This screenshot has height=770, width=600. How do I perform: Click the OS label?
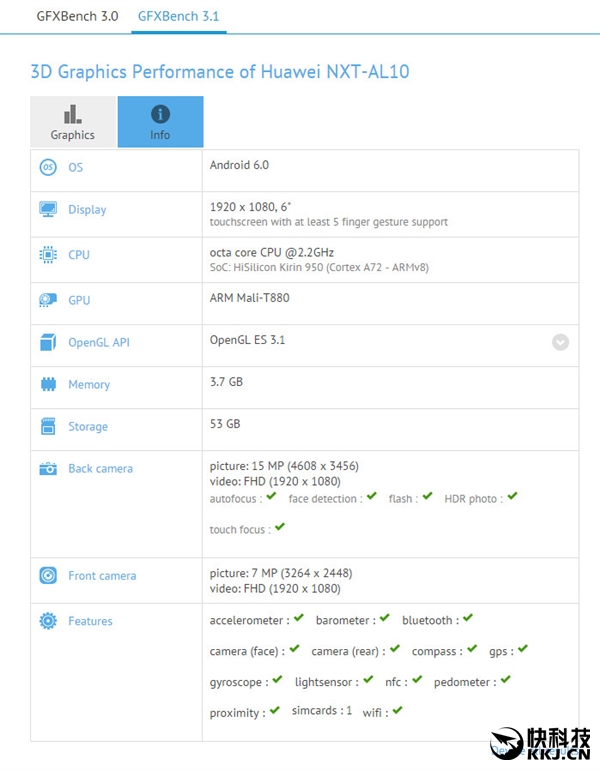pos(76,167)
